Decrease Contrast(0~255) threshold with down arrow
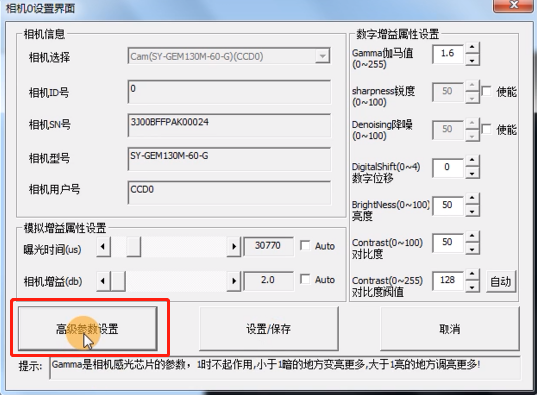Viewport: 537px width, 395px height. coord(472,287)
